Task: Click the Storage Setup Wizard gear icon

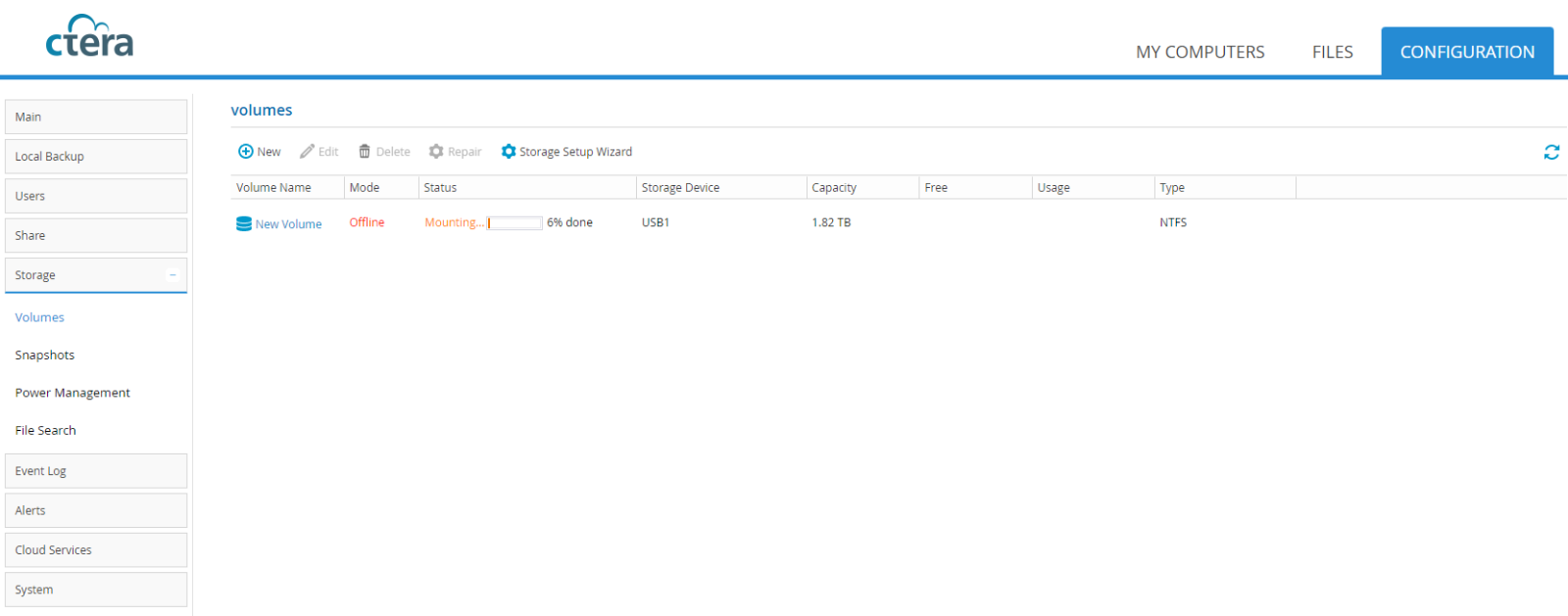Action: [508, 151]
